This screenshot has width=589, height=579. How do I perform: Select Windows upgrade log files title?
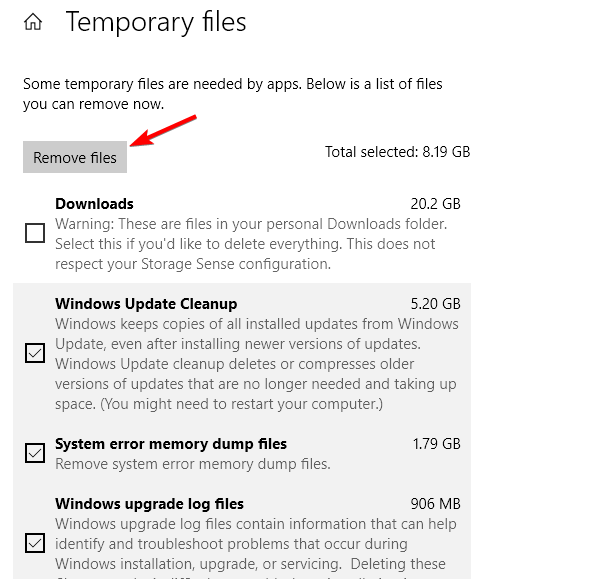click(150, 504)
